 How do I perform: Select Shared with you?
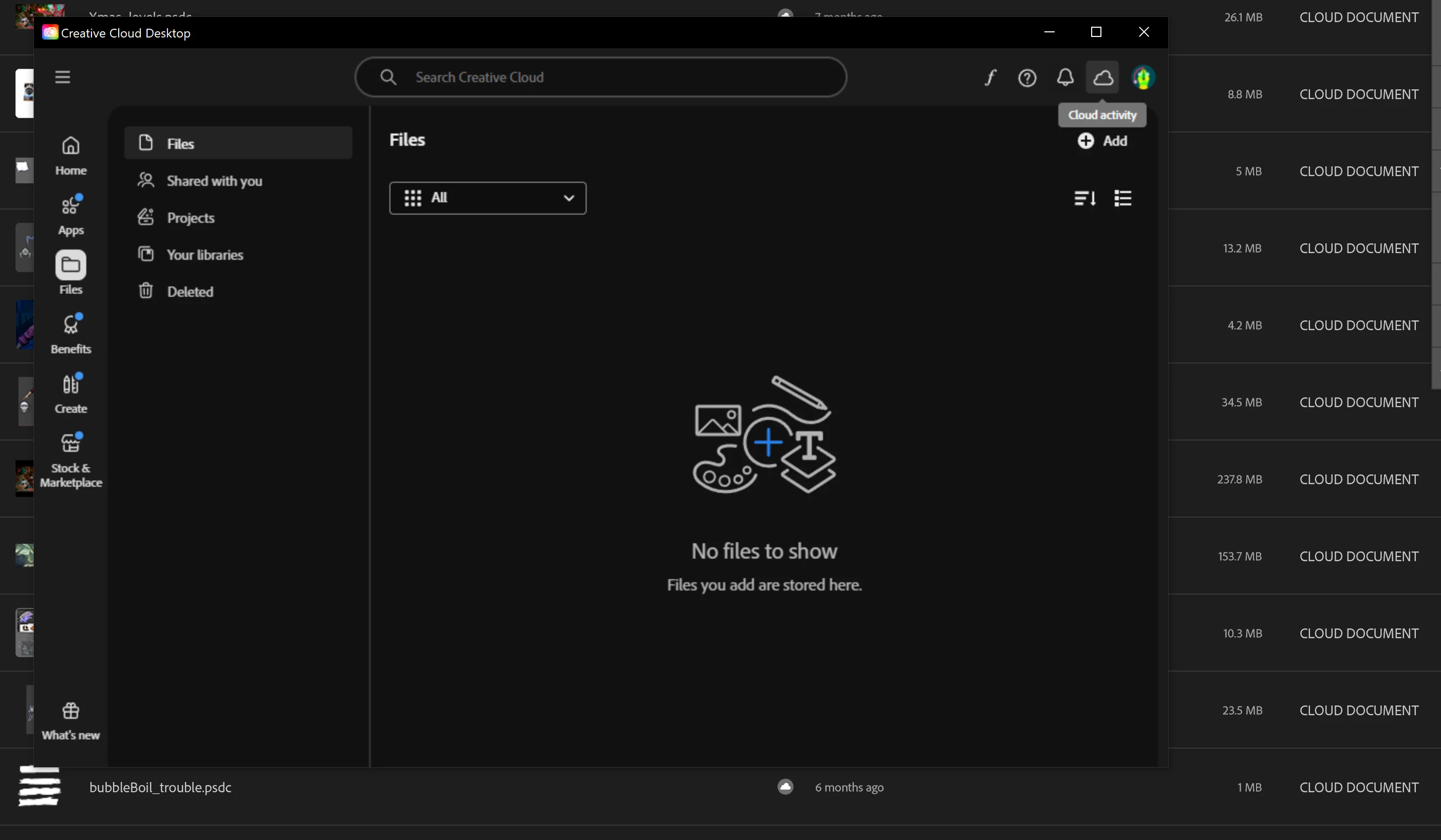(x=214, y=181)
